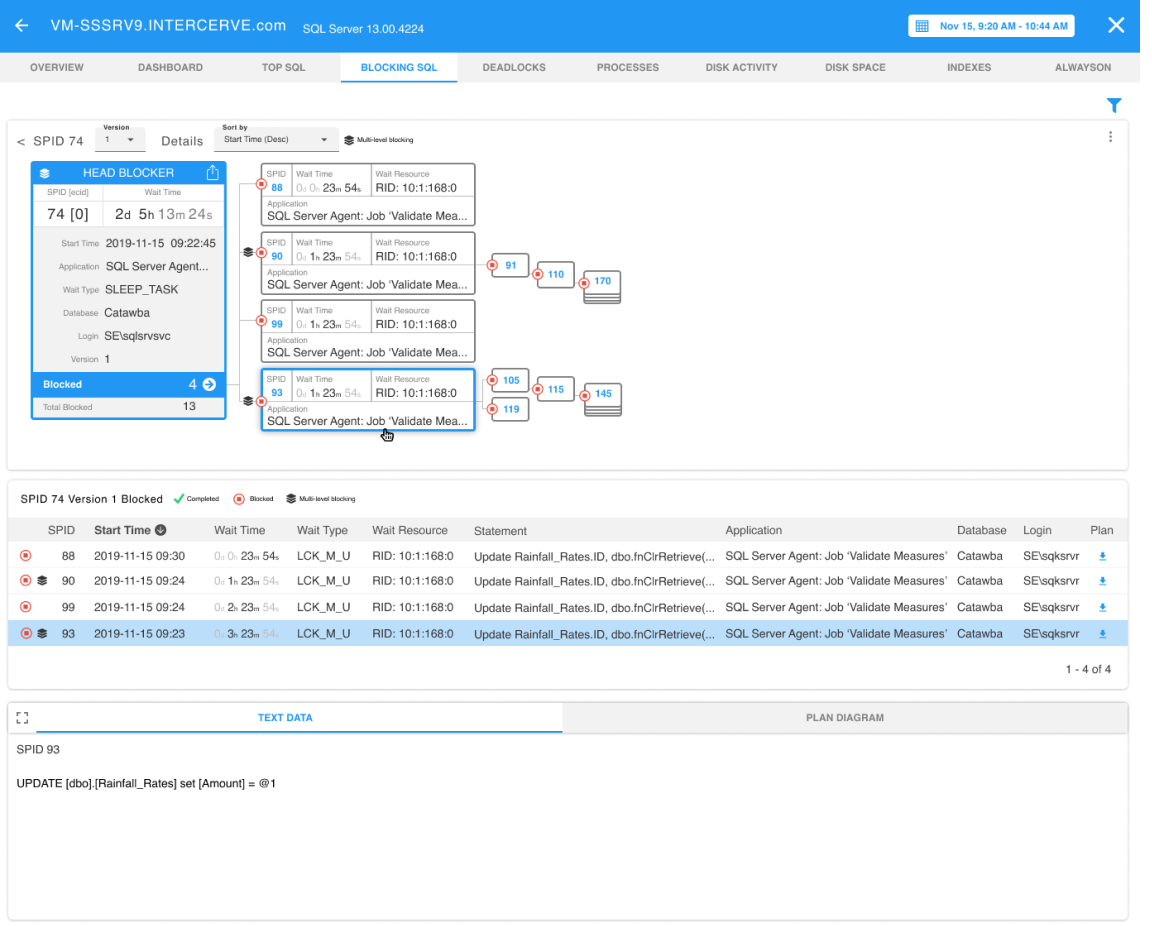
Task: Switch to the Plan Diagram tab
Action: (x=844, y=717)
